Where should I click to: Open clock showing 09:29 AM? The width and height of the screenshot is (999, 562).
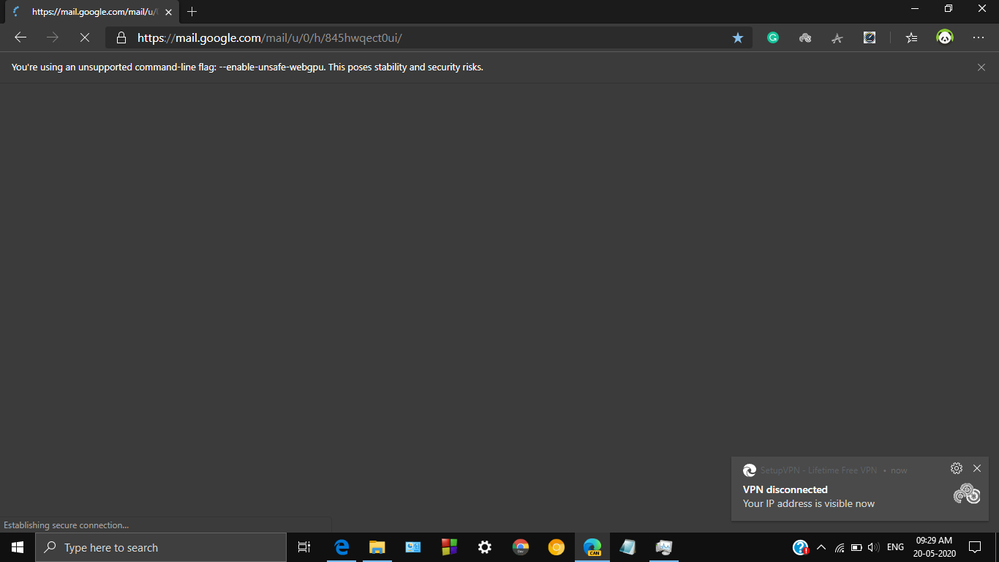point(934,547)
